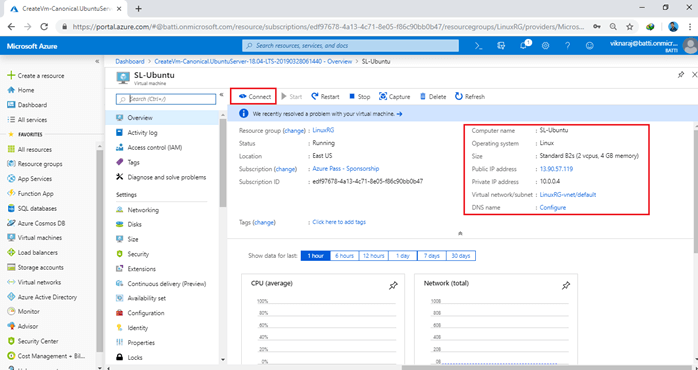Open a new browser tab

tap(138, 8)
